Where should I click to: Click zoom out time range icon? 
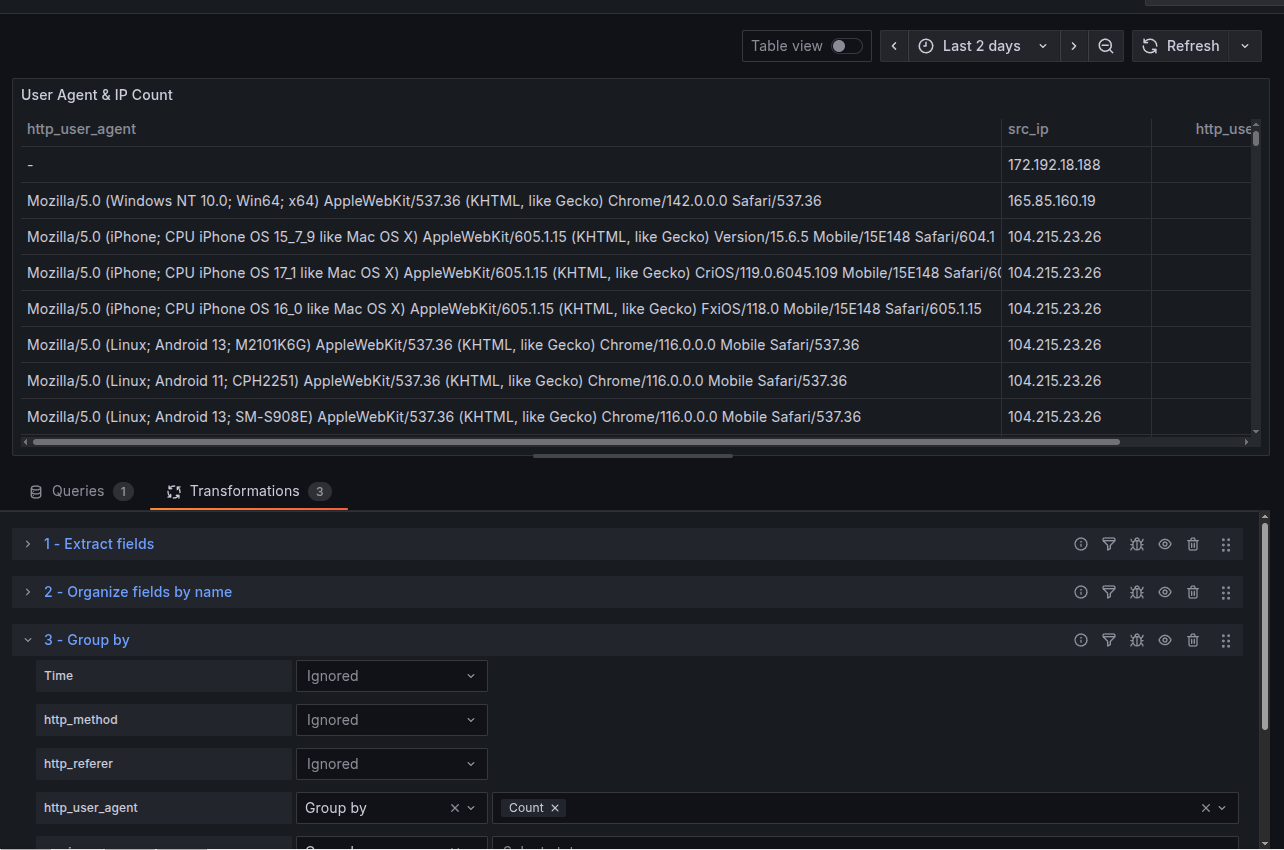pos(1105,46)
